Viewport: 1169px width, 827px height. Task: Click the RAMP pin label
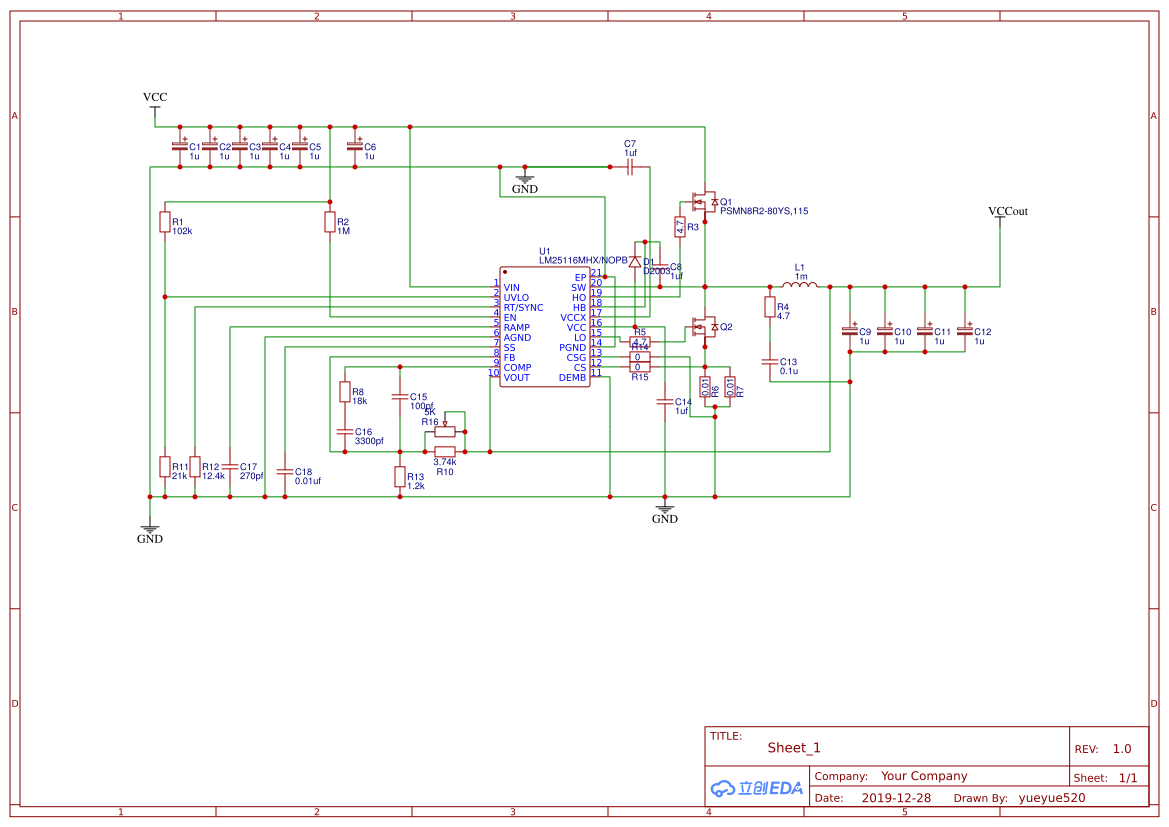click(517, 327)
